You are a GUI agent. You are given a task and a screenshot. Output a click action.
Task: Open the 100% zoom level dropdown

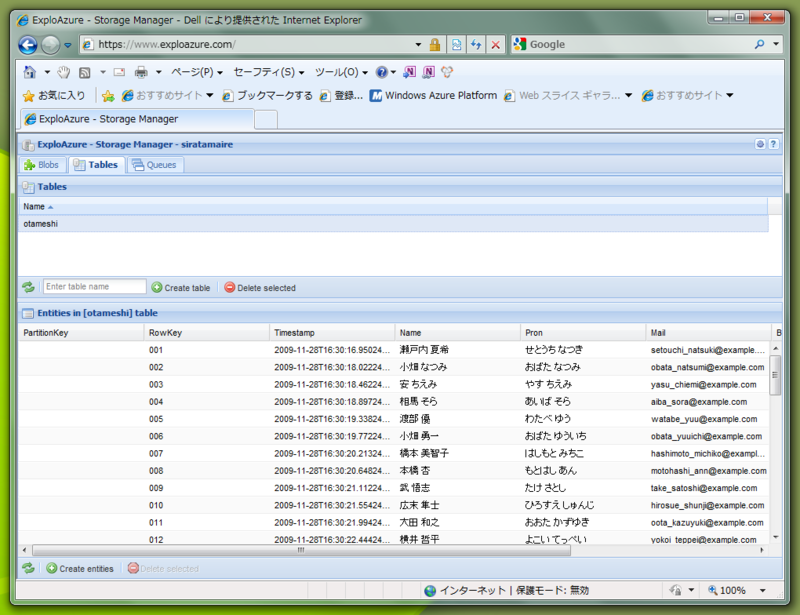click(763, 591)
